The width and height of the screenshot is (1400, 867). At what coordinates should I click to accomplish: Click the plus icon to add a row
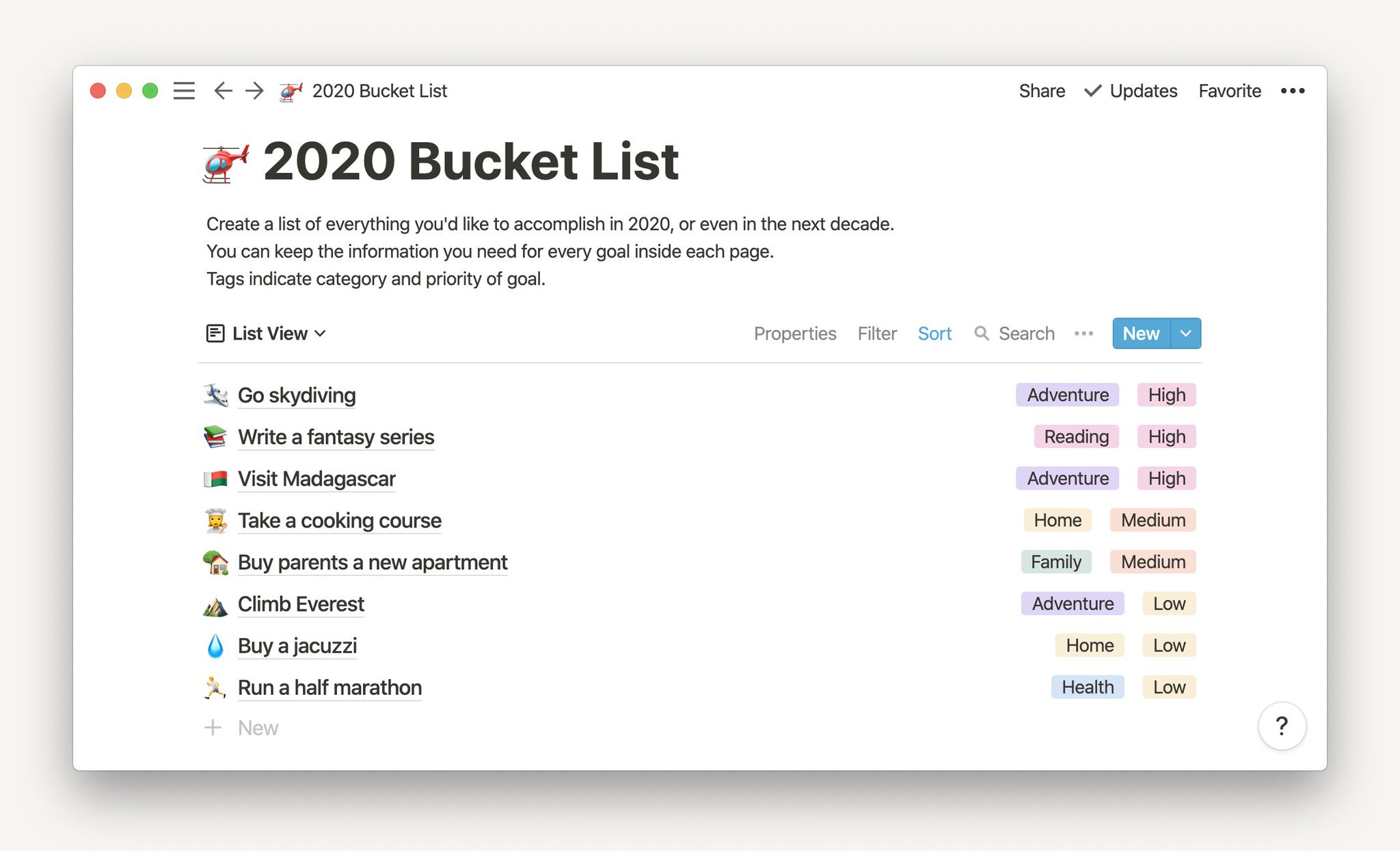pos(213,728)
